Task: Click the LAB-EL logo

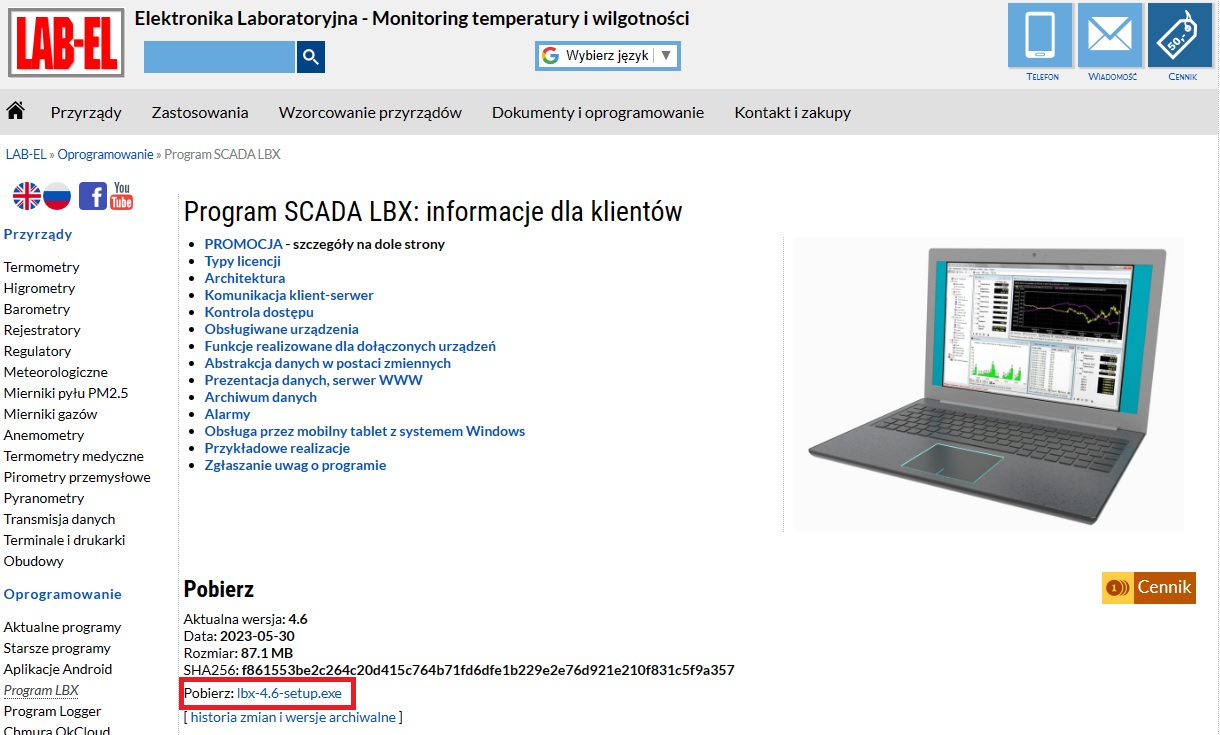Action: tap(66, 43)
